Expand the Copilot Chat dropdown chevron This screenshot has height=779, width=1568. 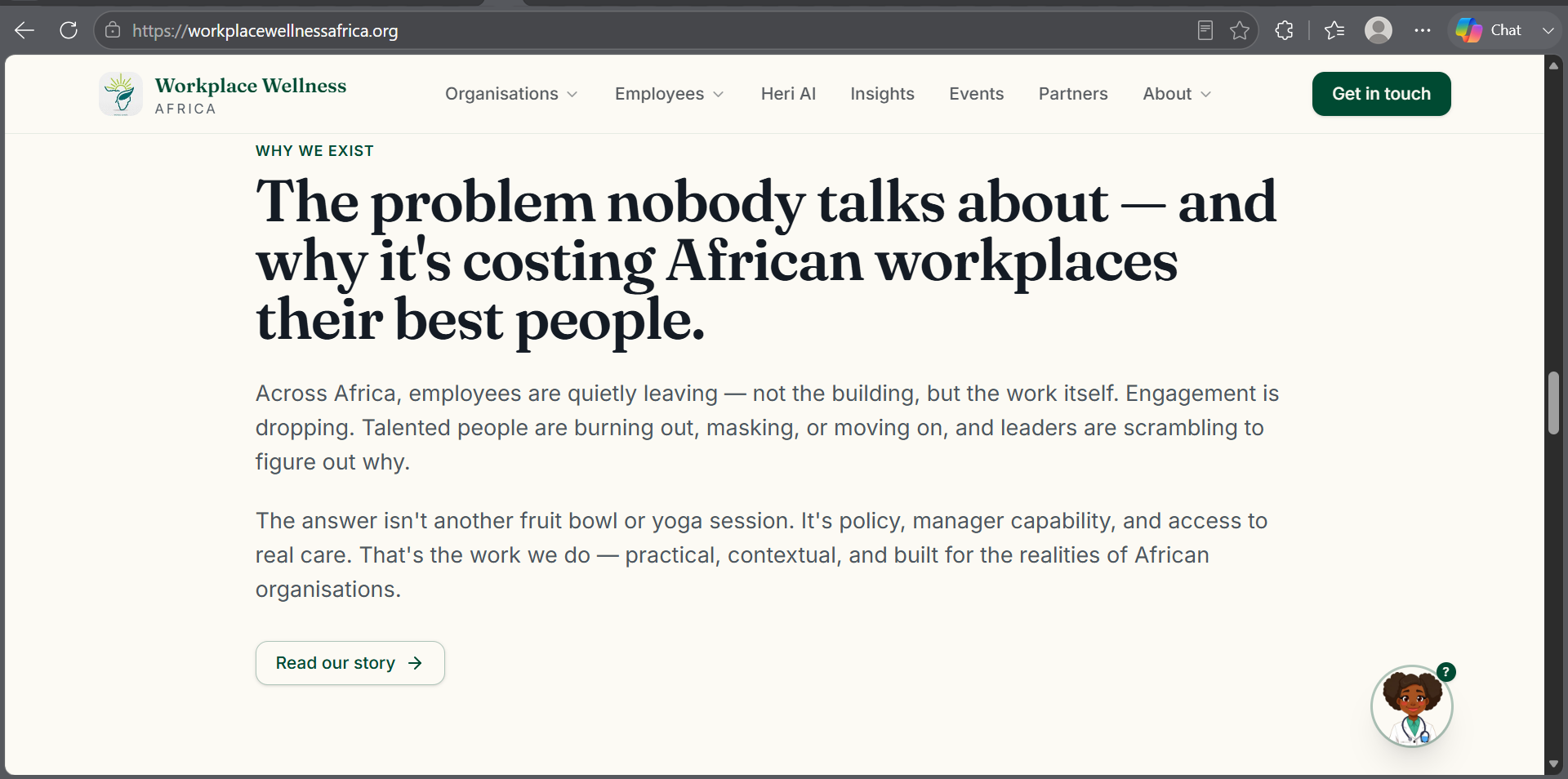pyautogui.click(x=1548, y=31)
